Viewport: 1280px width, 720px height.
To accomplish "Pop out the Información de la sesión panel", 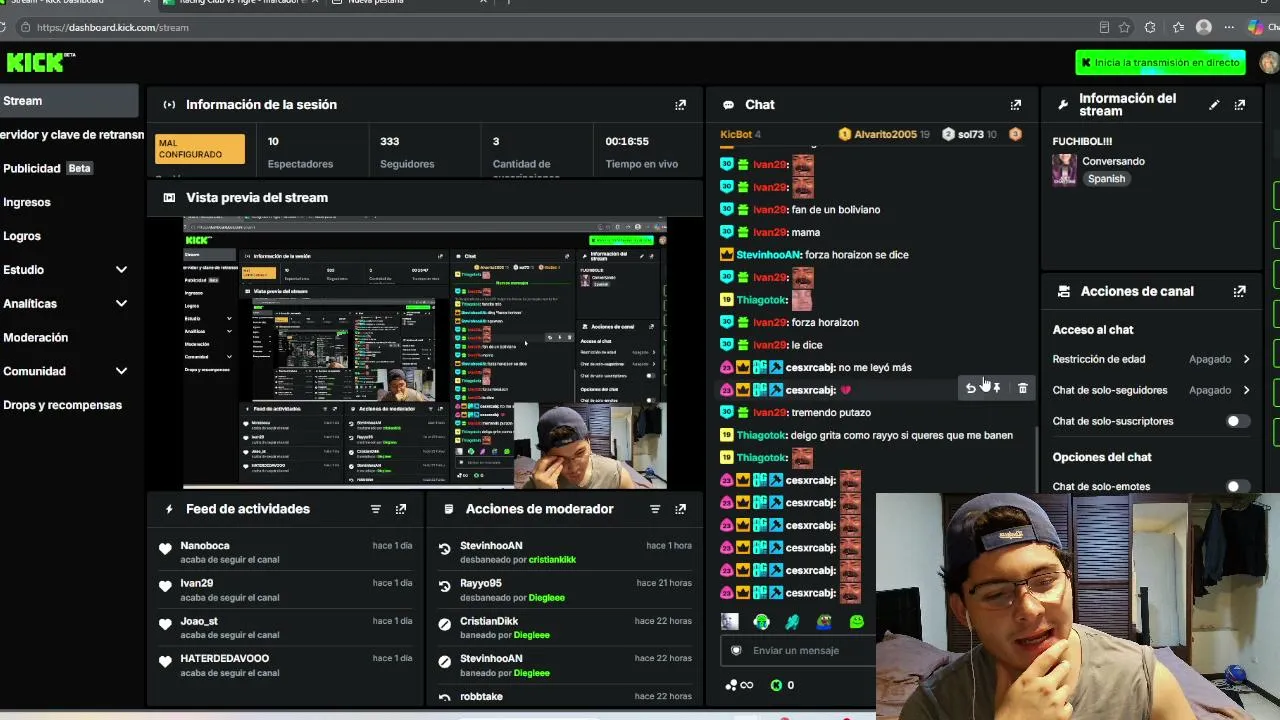I will 681,104.
